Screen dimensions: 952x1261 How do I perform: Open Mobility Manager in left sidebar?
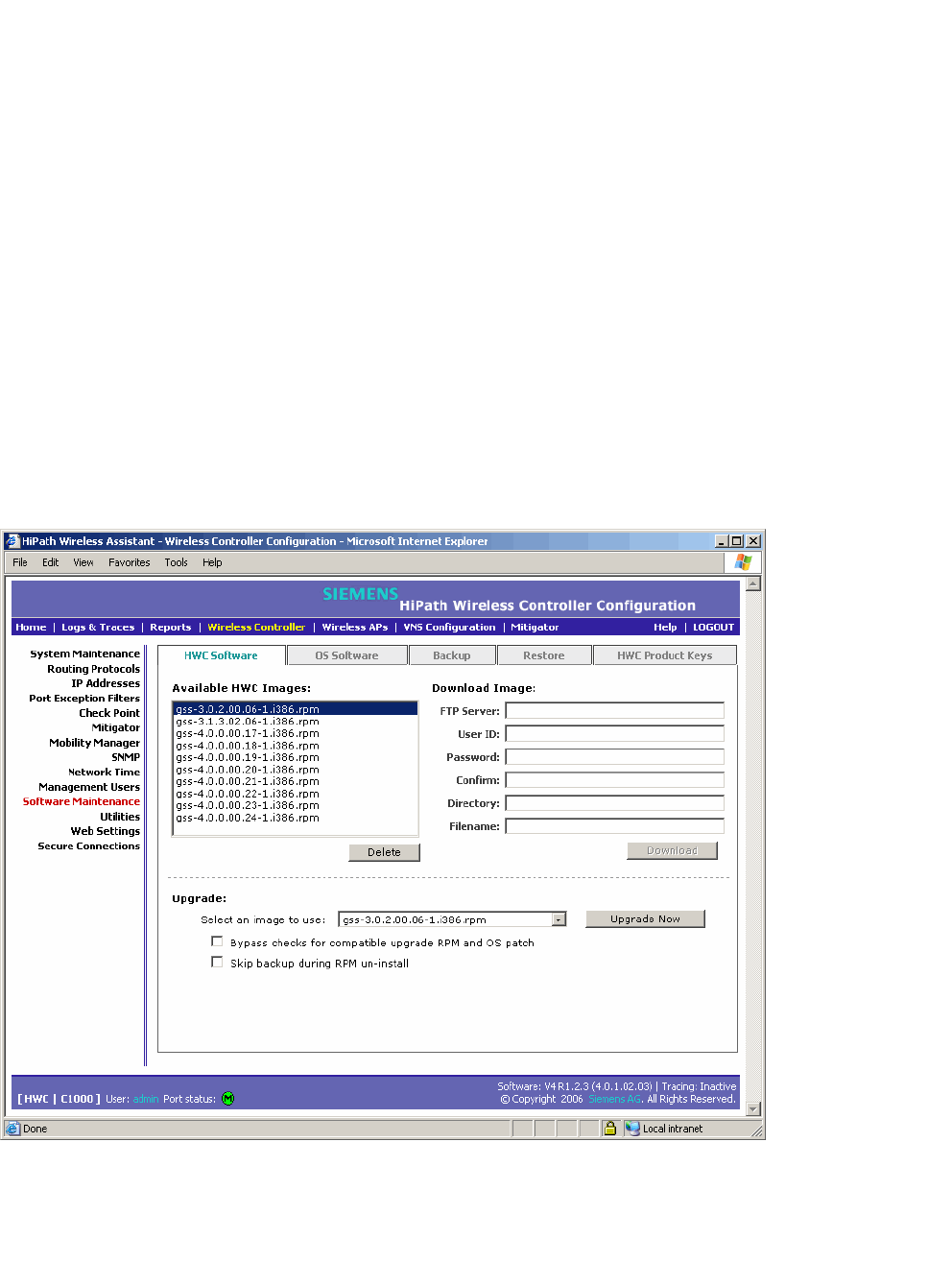pyautogui.click(x=94, y=743)
